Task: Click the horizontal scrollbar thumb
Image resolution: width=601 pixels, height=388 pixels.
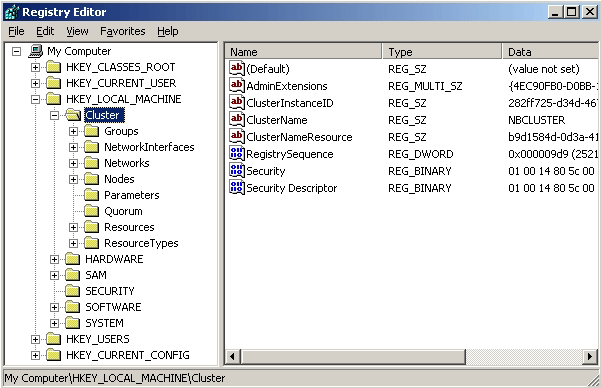Action: click(x=353, y=357)
